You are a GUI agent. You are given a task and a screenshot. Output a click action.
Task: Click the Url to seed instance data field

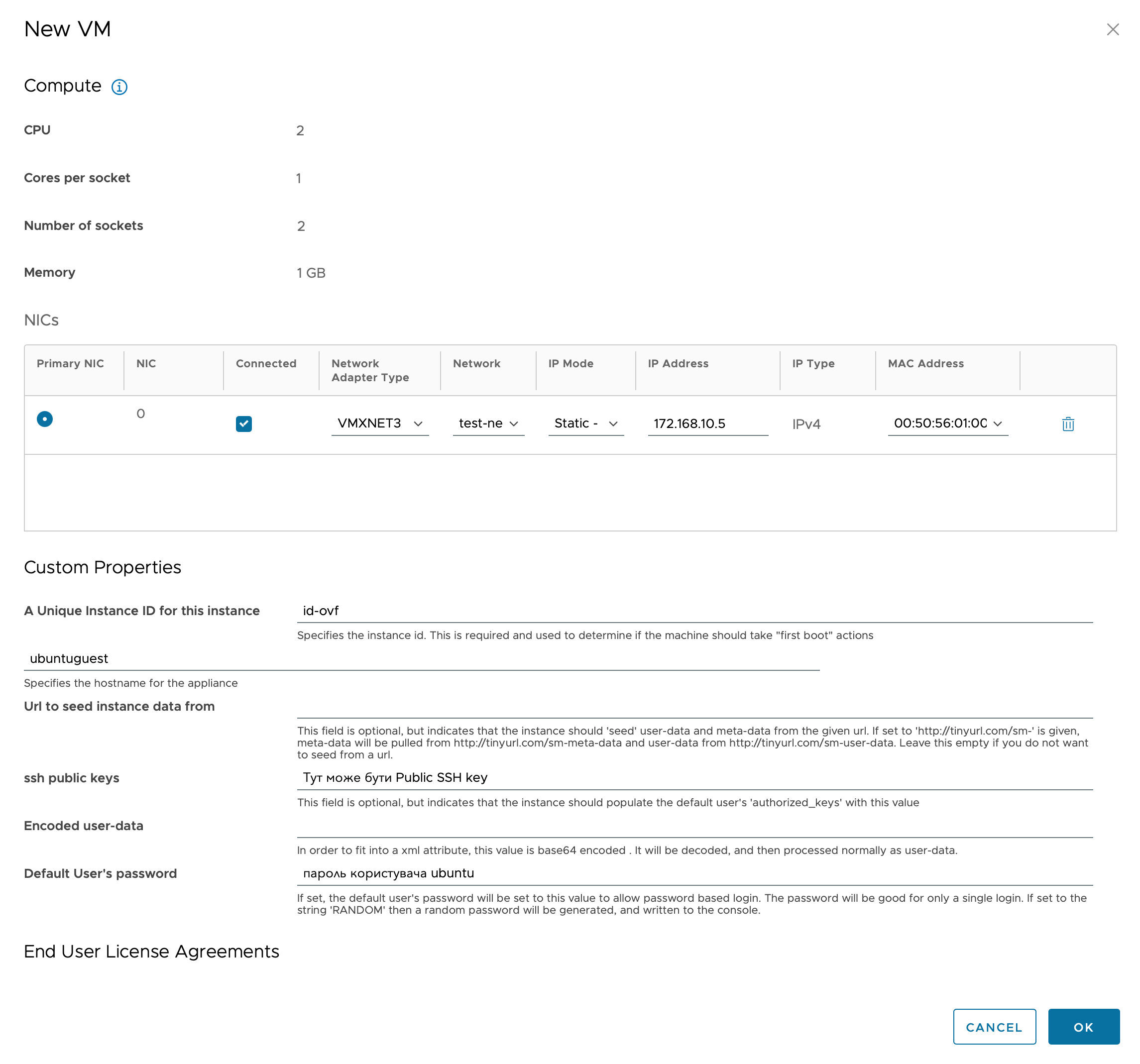coord(695,706)
